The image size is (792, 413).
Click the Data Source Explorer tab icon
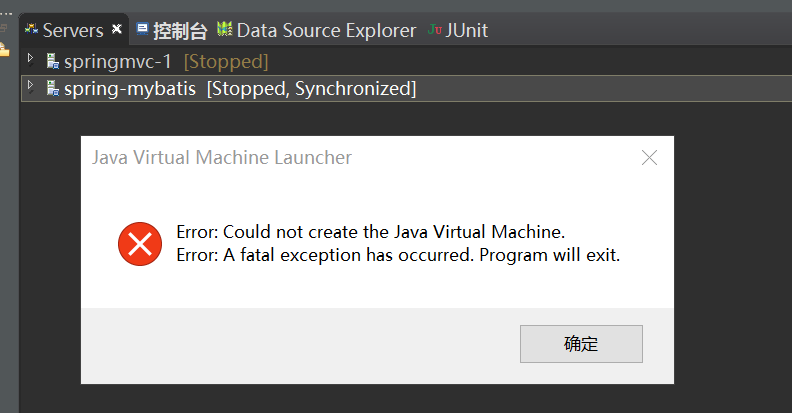pyautogui.click(x=225, y=29)
